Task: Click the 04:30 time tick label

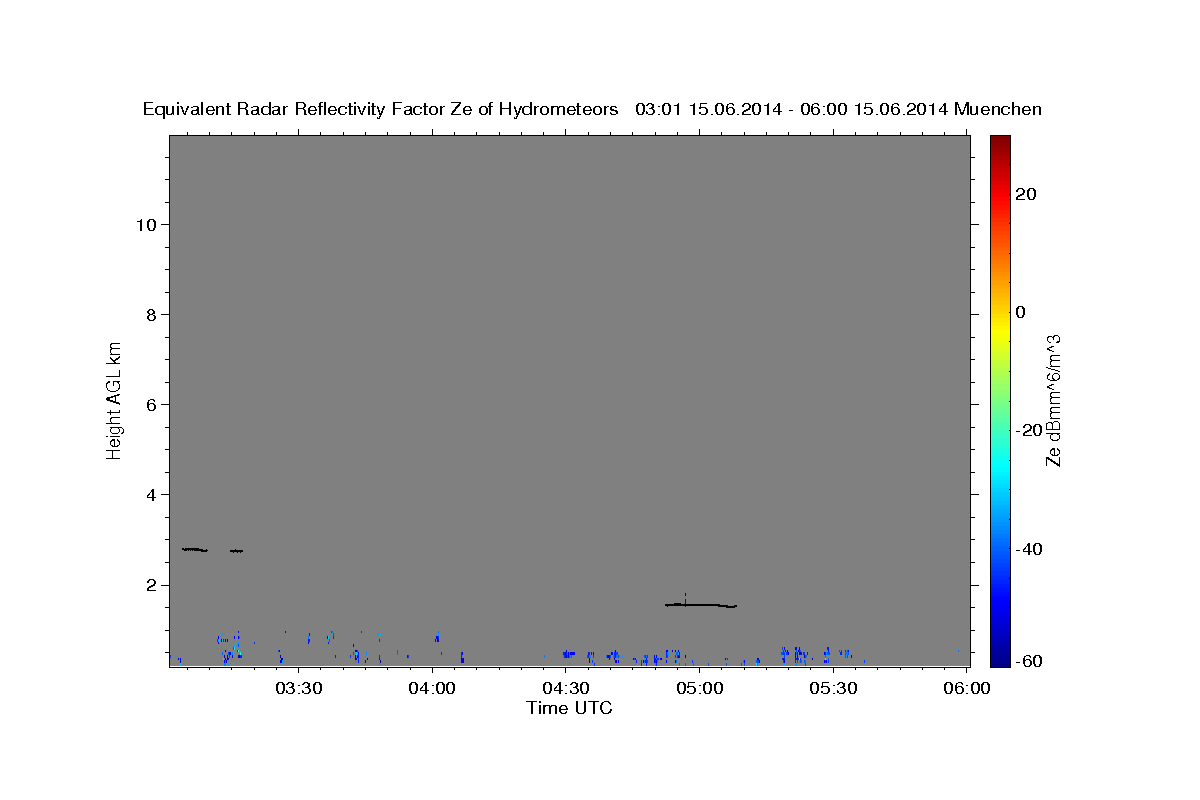Action: point(565,689)
